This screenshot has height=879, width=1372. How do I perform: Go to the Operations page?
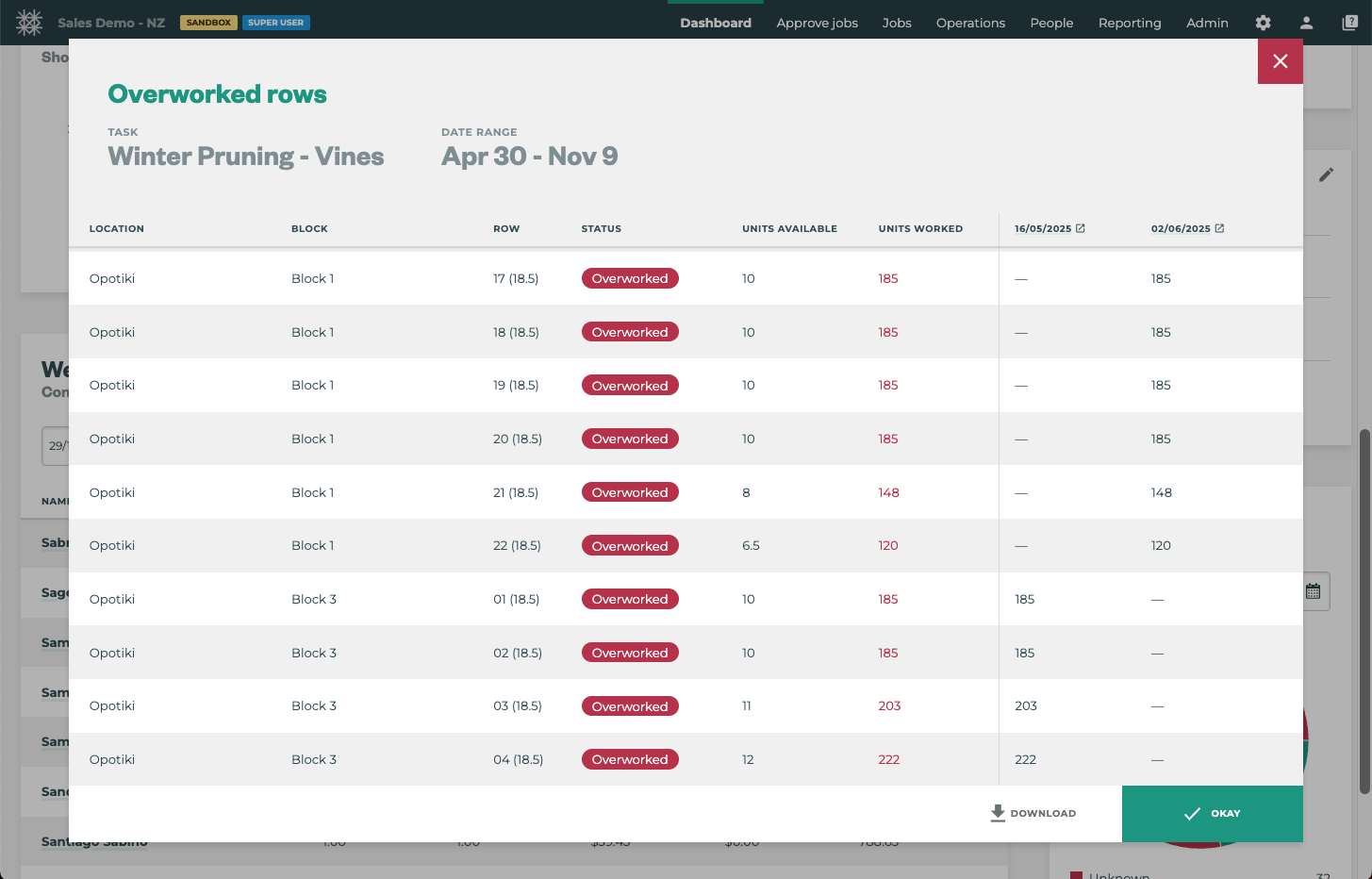[970, 23]
